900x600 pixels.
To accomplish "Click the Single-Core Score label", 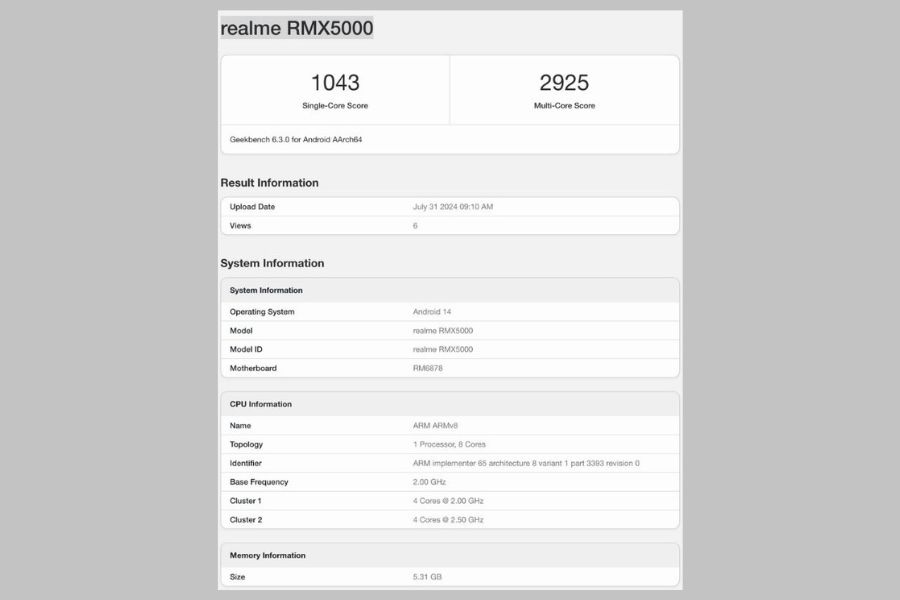I will (x=335, y=105).
